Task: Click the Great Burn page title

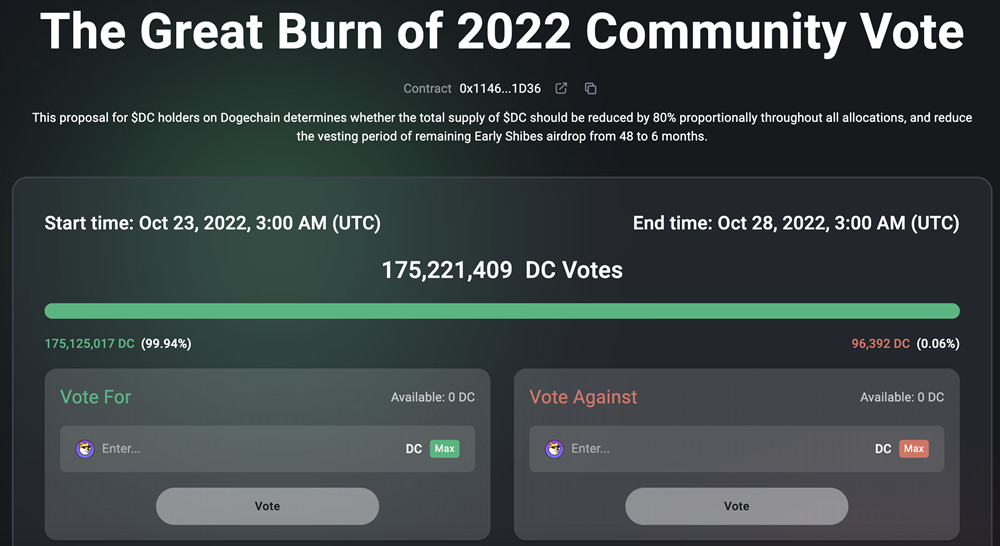Action: click(x=502, y=34)
